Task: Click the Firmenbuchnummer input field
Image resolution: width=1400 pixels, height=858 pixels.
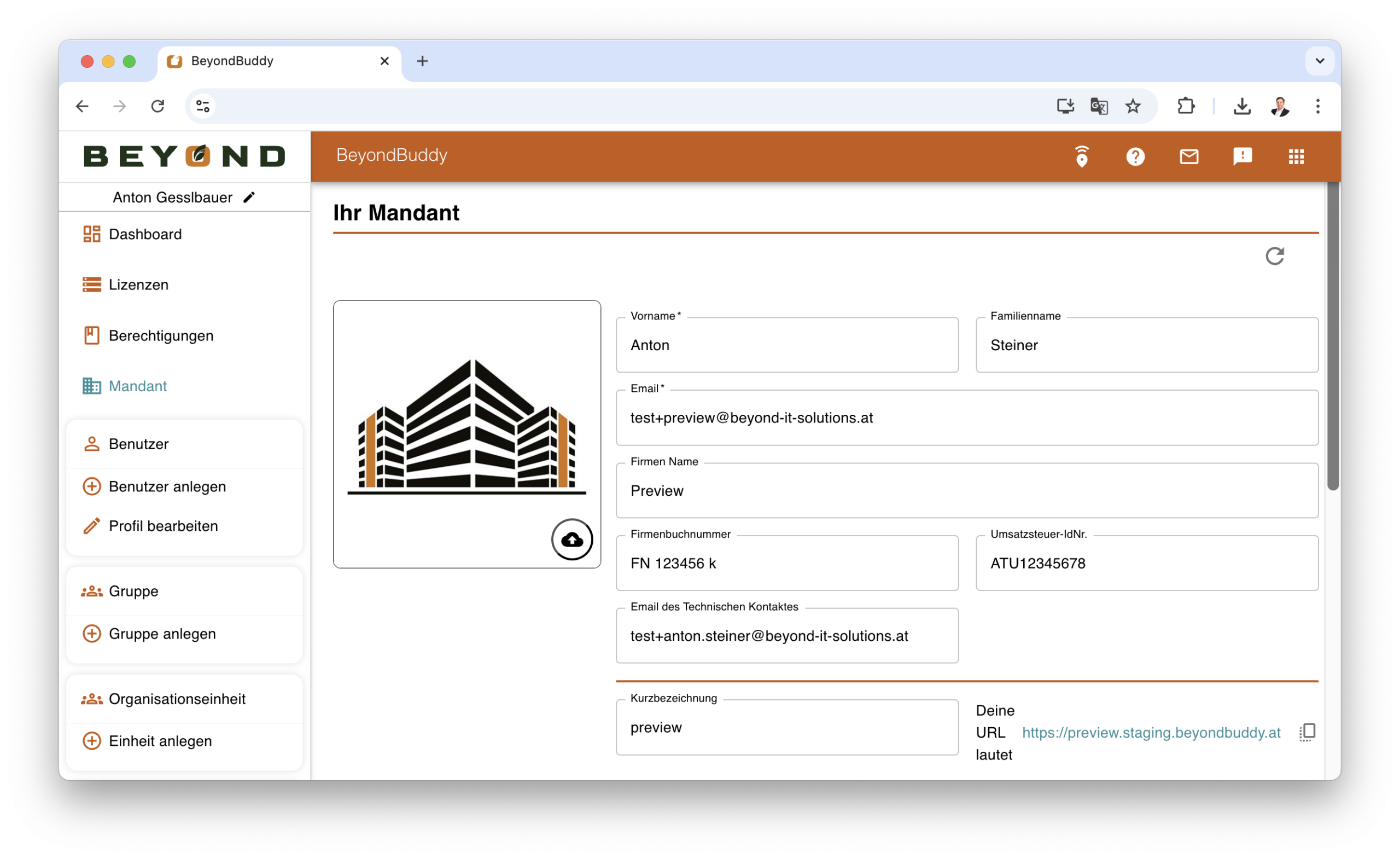Action: [x=786, y=563]
